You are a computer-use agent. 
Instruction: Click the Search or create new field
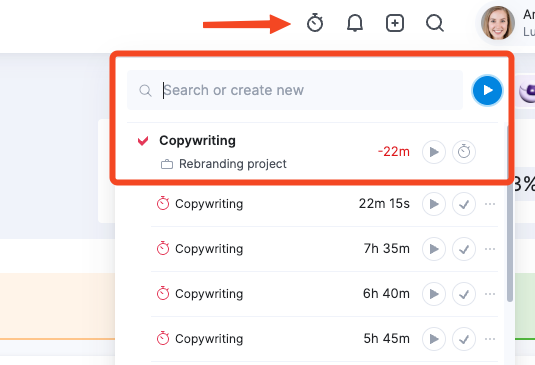click(295, 90)
